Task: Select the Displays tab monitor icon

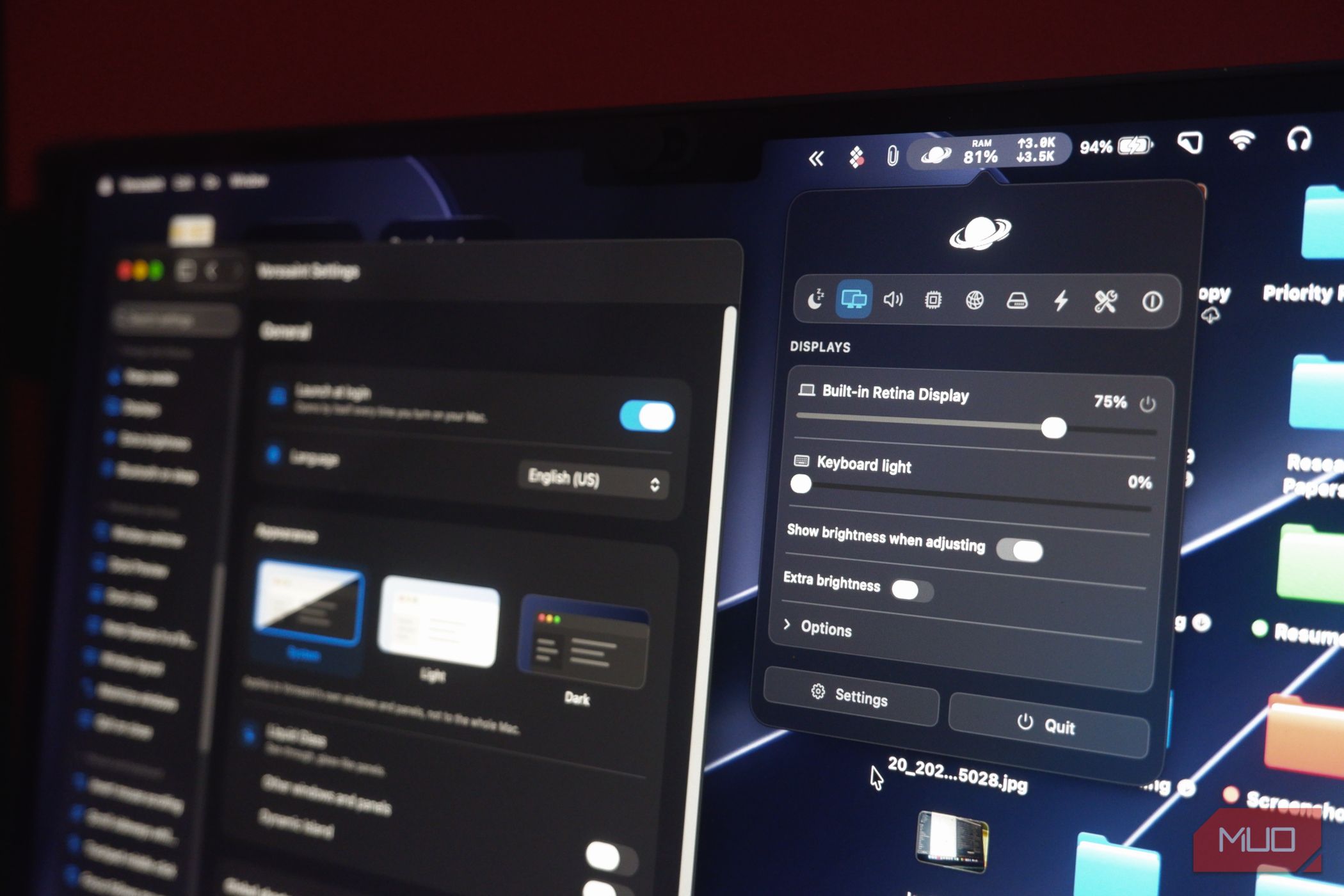Action: [854, 299]
